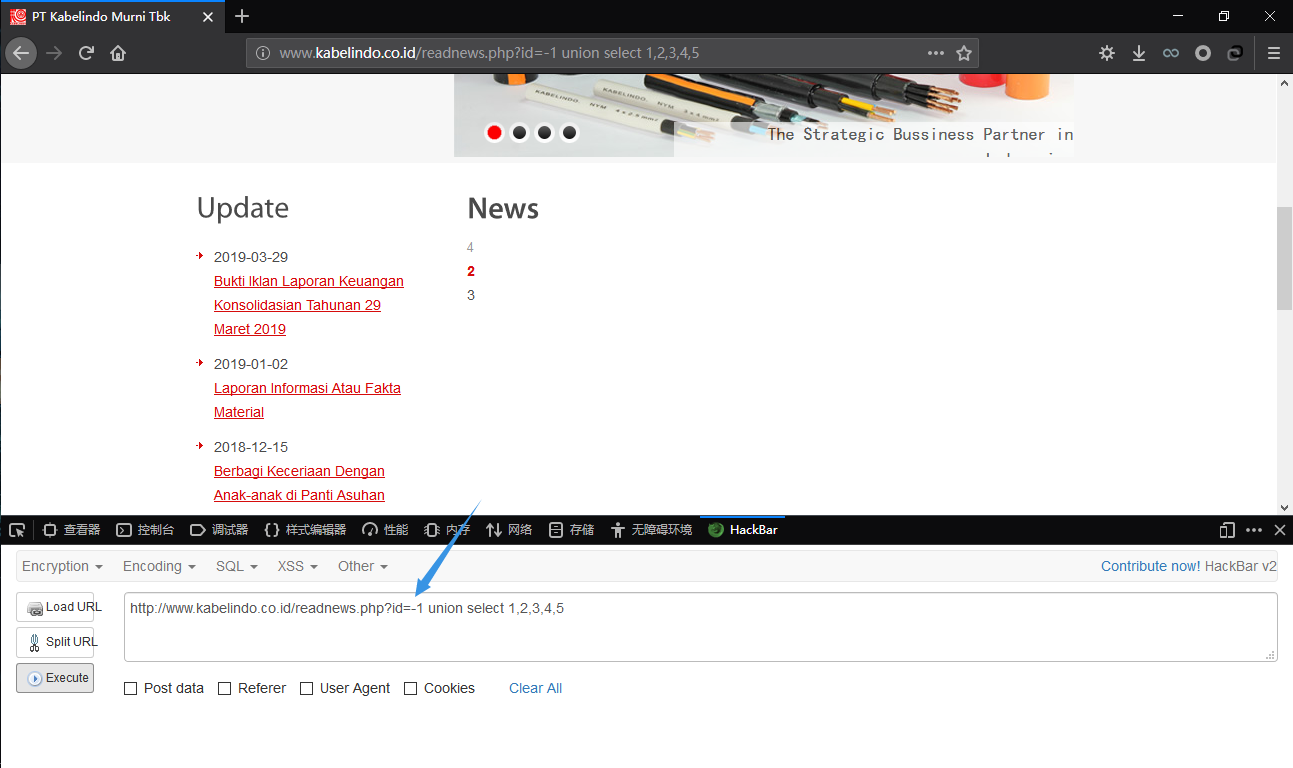
Task: Open the 样式编辑器 style editor panel
Action: pyautogui.click(x=305, y=530)
